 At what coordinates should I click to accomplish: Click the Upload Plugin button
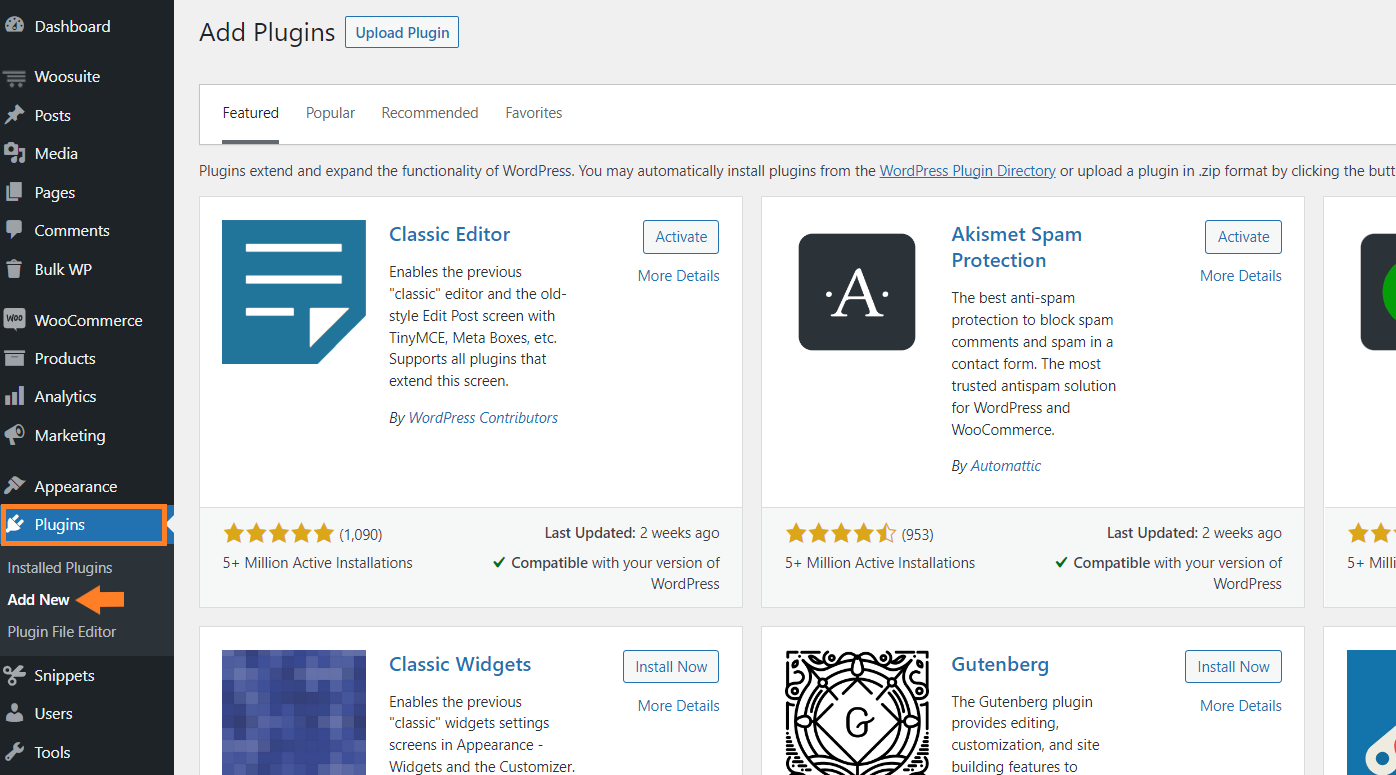(x=402, y=32)
